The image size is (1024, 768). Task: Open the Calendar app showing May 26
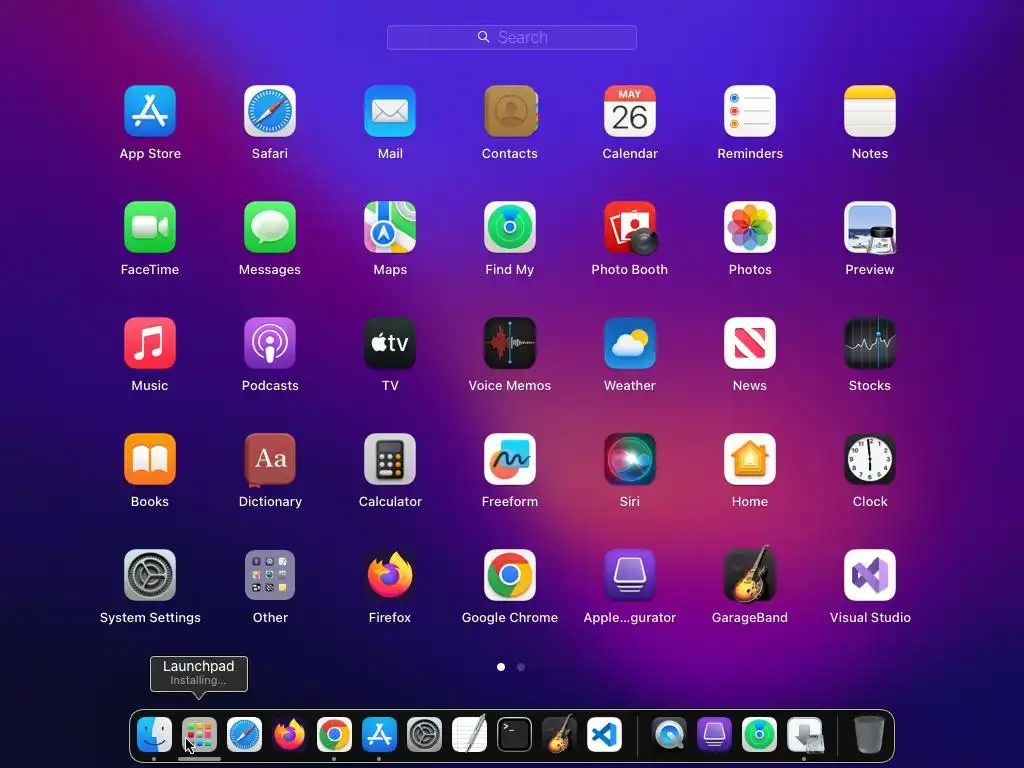coord(630,111)
